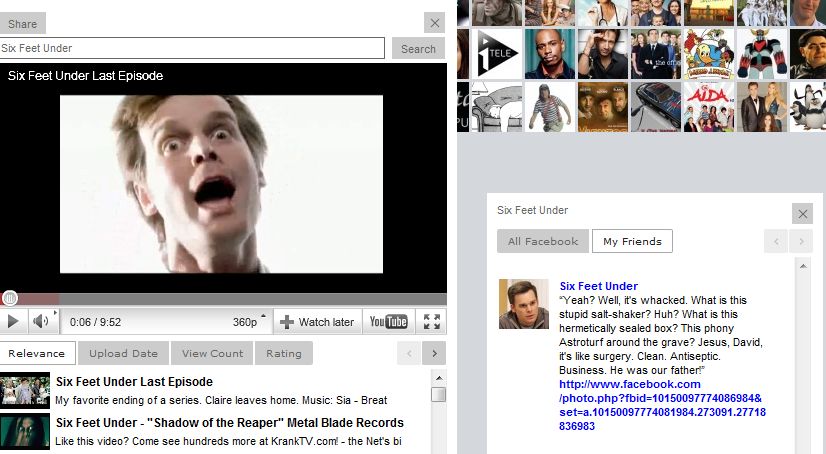826x454 pixels.
Task: Select the TELE 1 logo show tile
Action: 497,54
